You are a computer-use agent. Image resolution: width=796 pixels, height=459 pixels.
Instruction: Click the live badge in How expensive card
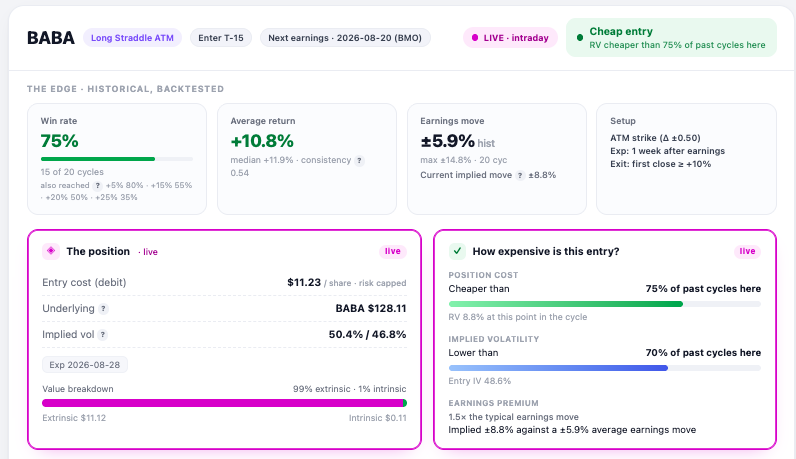[747, 251]
